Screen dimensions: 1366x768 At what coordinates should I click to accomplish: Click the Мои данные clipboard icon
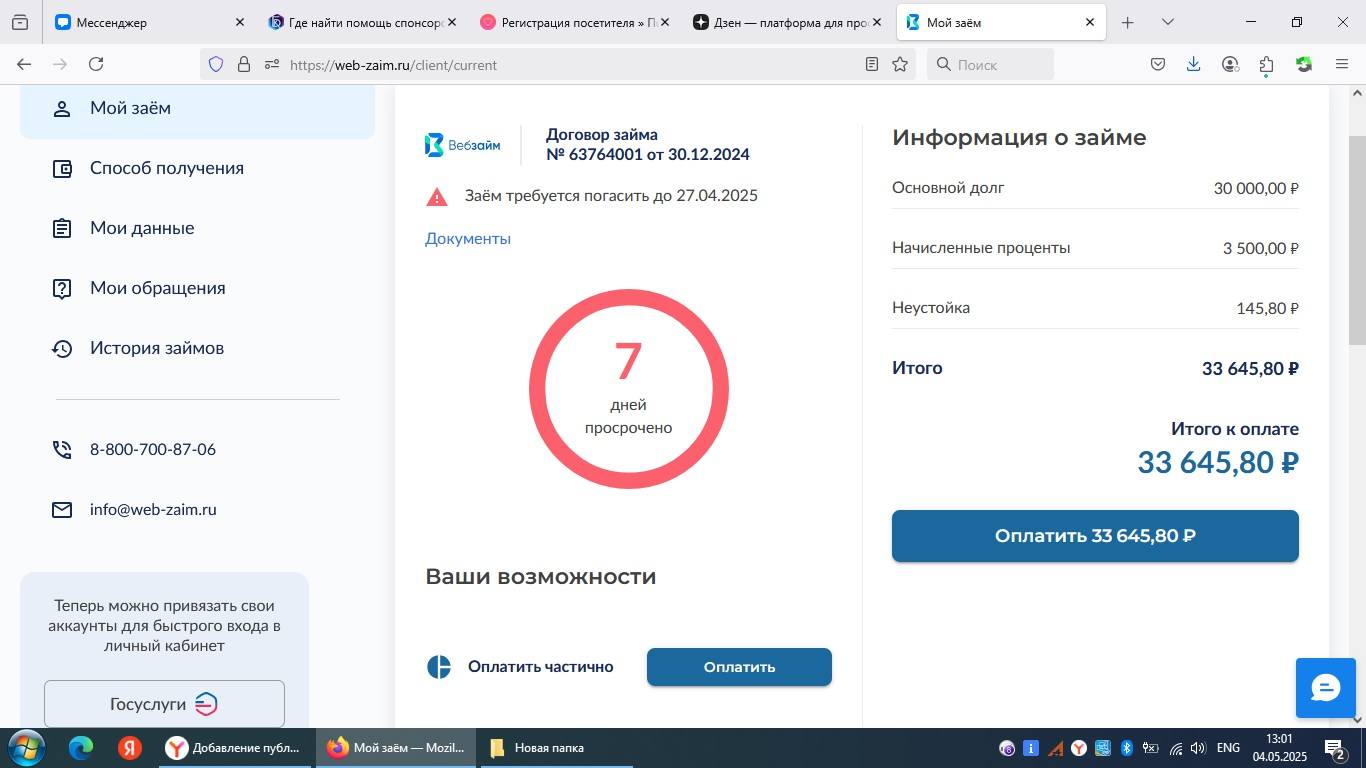[62, 227]
